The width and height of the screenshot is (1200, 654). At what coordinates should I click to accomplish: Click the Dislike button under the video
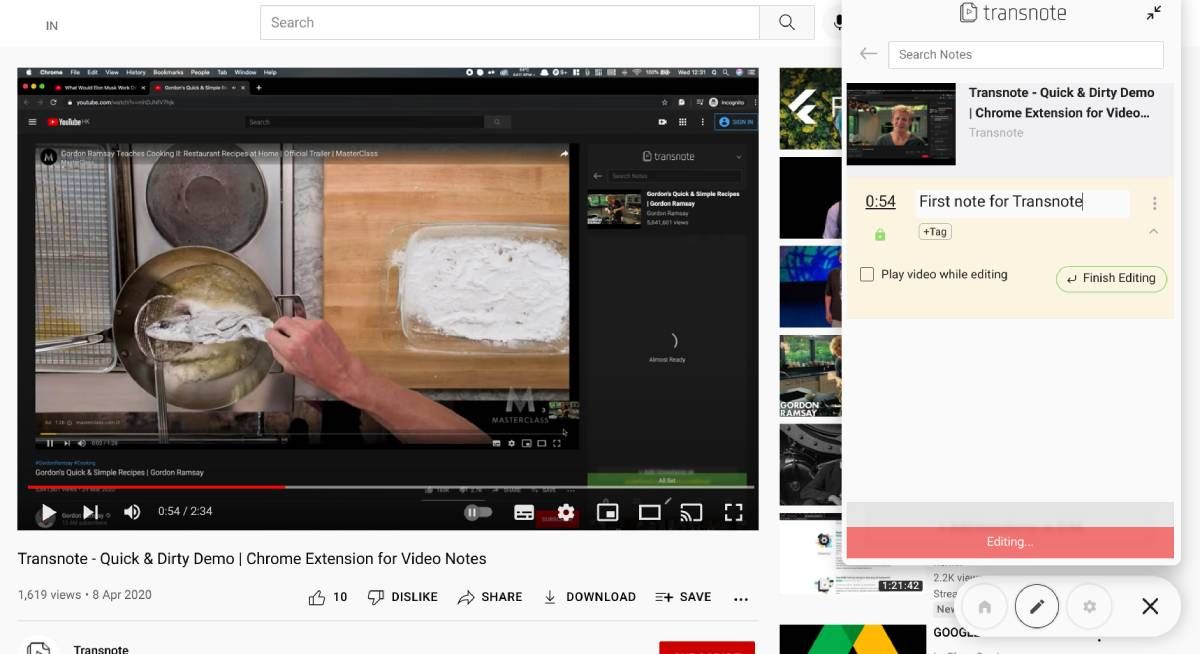point(403,596)
